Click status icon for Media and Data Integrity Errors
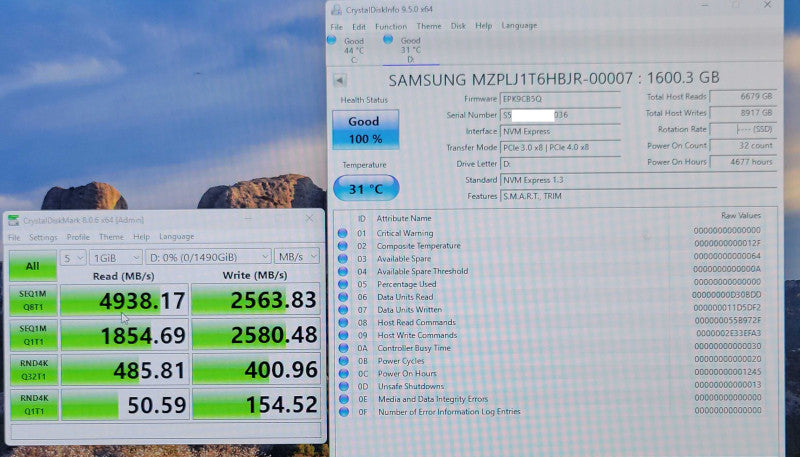The image size is (800, 457). coord(344,399)
